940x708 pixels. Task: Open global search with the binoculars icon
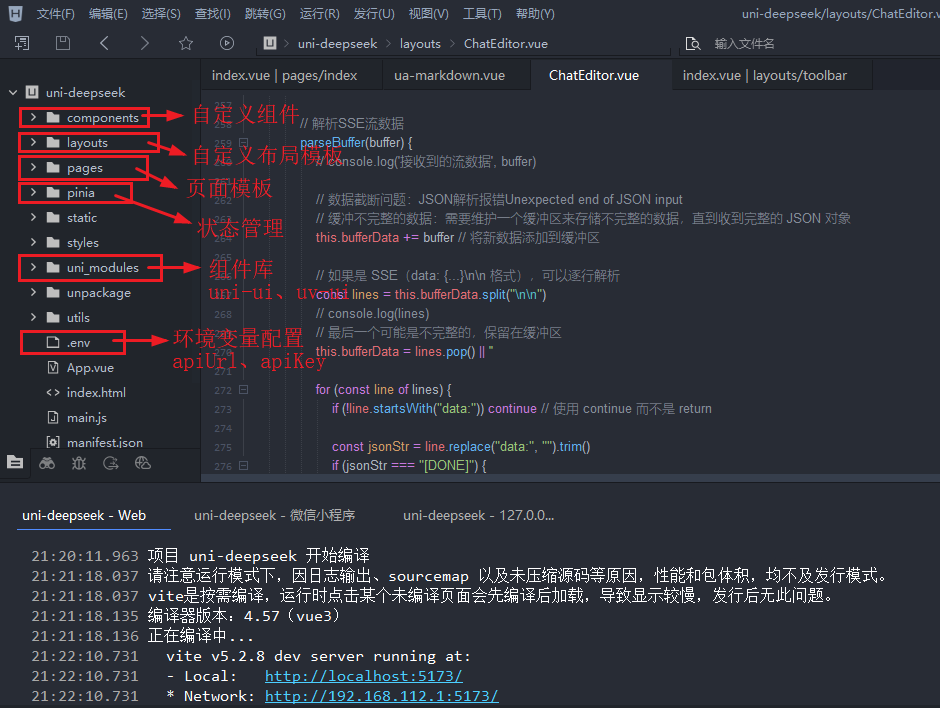click(x=46, y=463)
